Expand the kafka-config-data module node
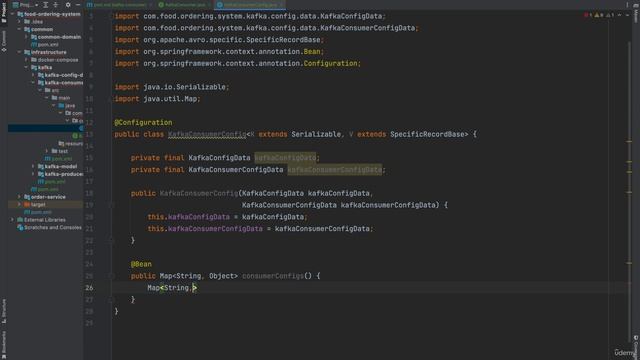Image resolution: width=640 pixels, height=360 pixels. pos(33,75)
